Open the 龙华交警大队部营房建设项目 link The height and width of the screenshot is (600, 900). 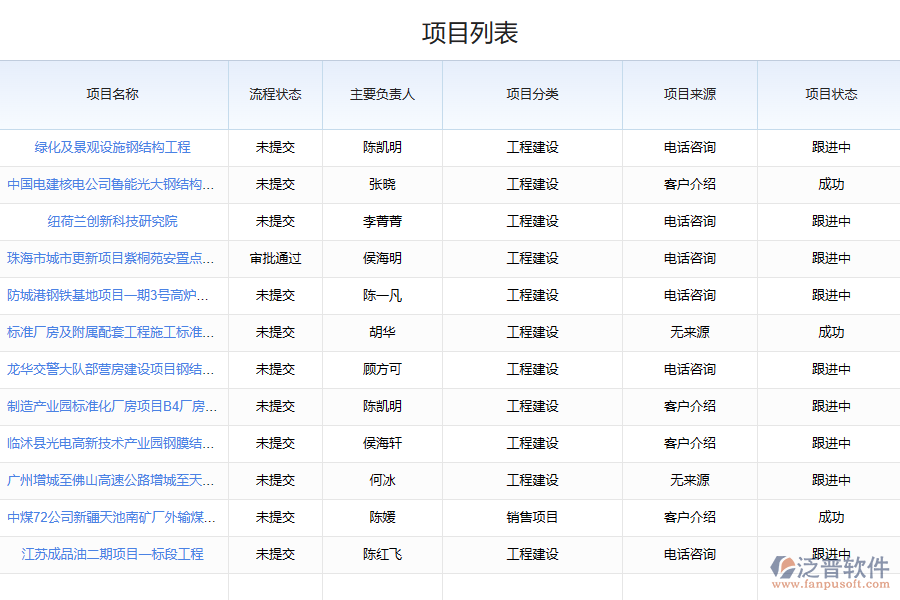coord(111,369)
